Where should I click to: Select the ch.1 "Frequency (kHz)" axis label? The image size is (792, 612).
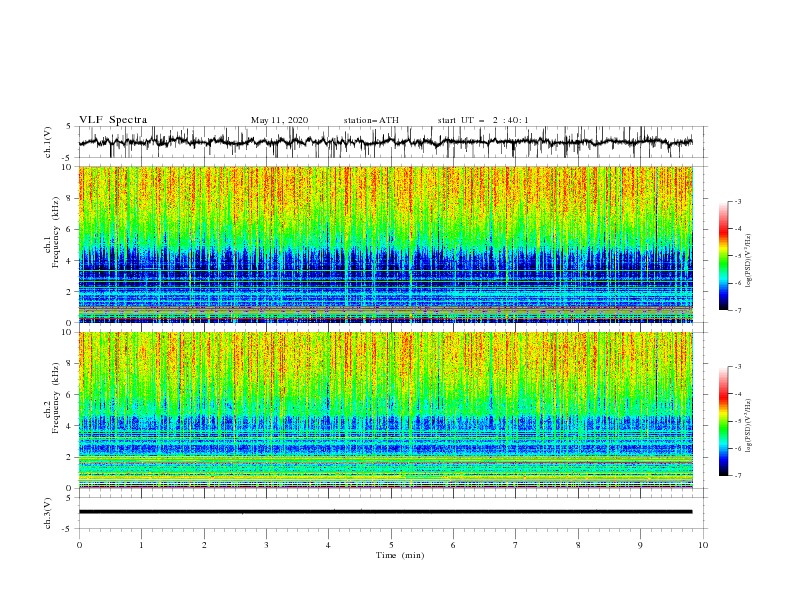click(x=56, y=231)
